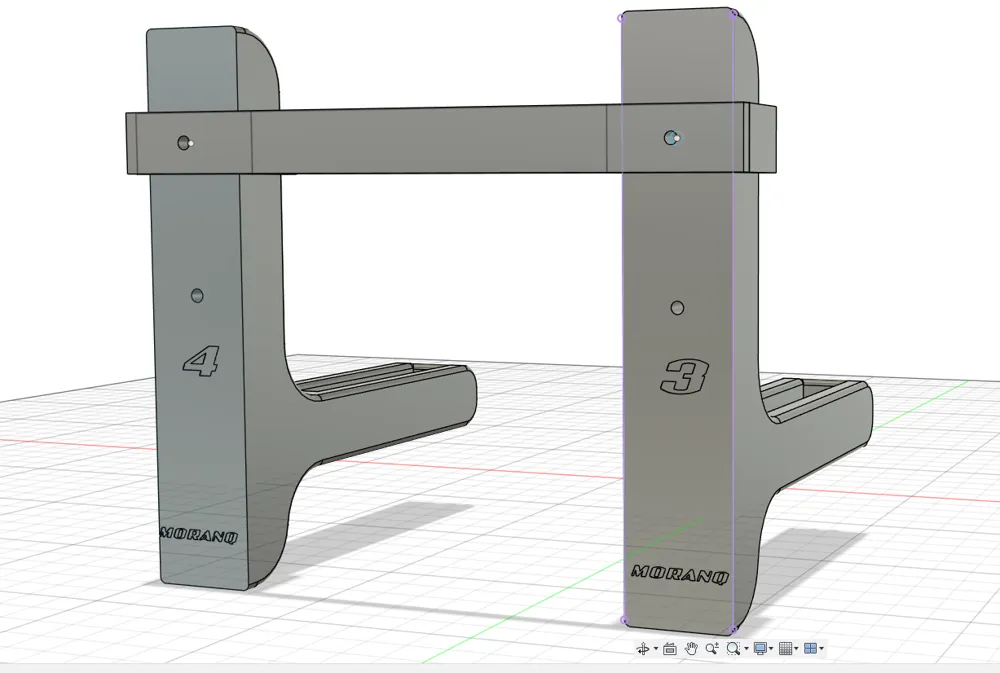Click the Viewports icon
Screen dimensions: 1000x673
point(812,648)
